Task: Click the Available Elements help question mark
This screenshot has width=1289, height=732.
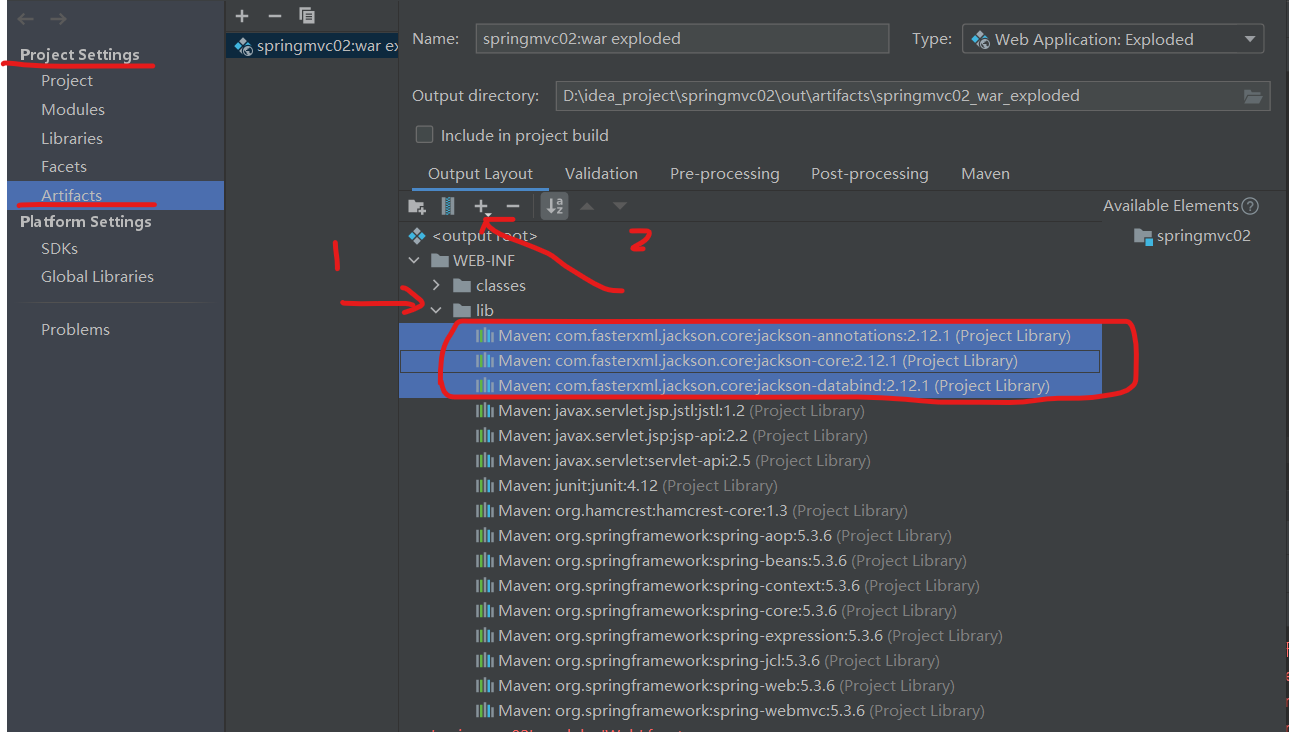Action: [1249, 205]
